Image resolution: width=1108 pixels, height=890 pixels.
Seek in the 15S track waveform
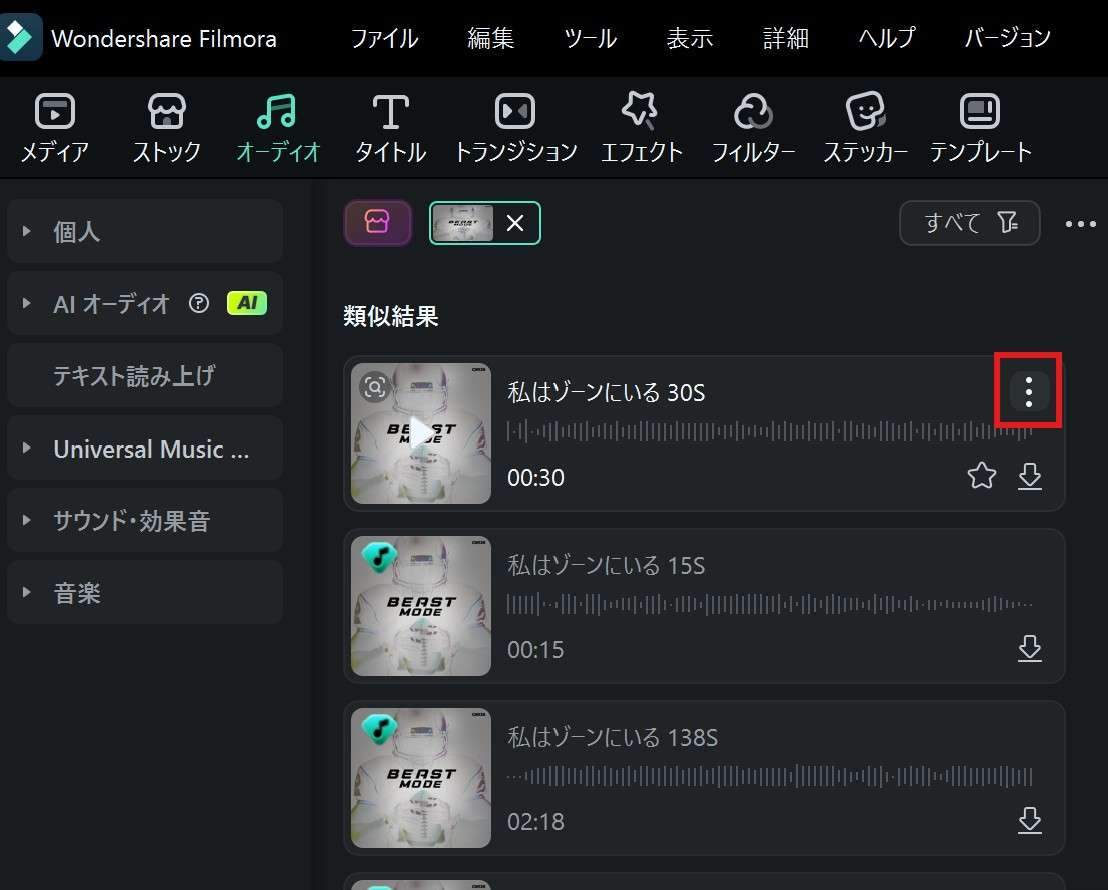[x=770, y=604]
